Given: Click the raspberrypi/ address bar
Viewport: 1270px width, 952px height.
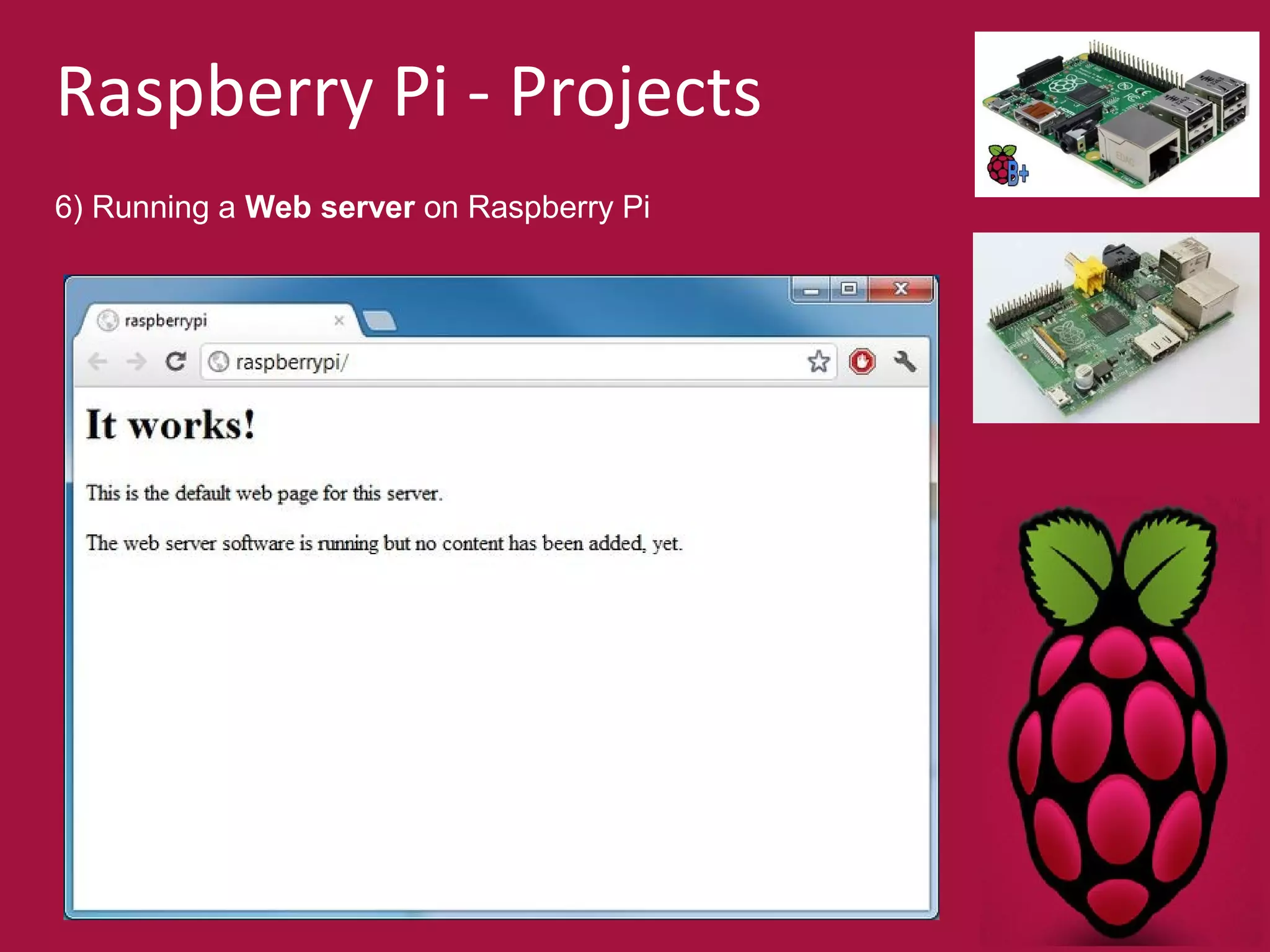Looking at the screenshot, I should pyautogui.click(x=496, y=361).
